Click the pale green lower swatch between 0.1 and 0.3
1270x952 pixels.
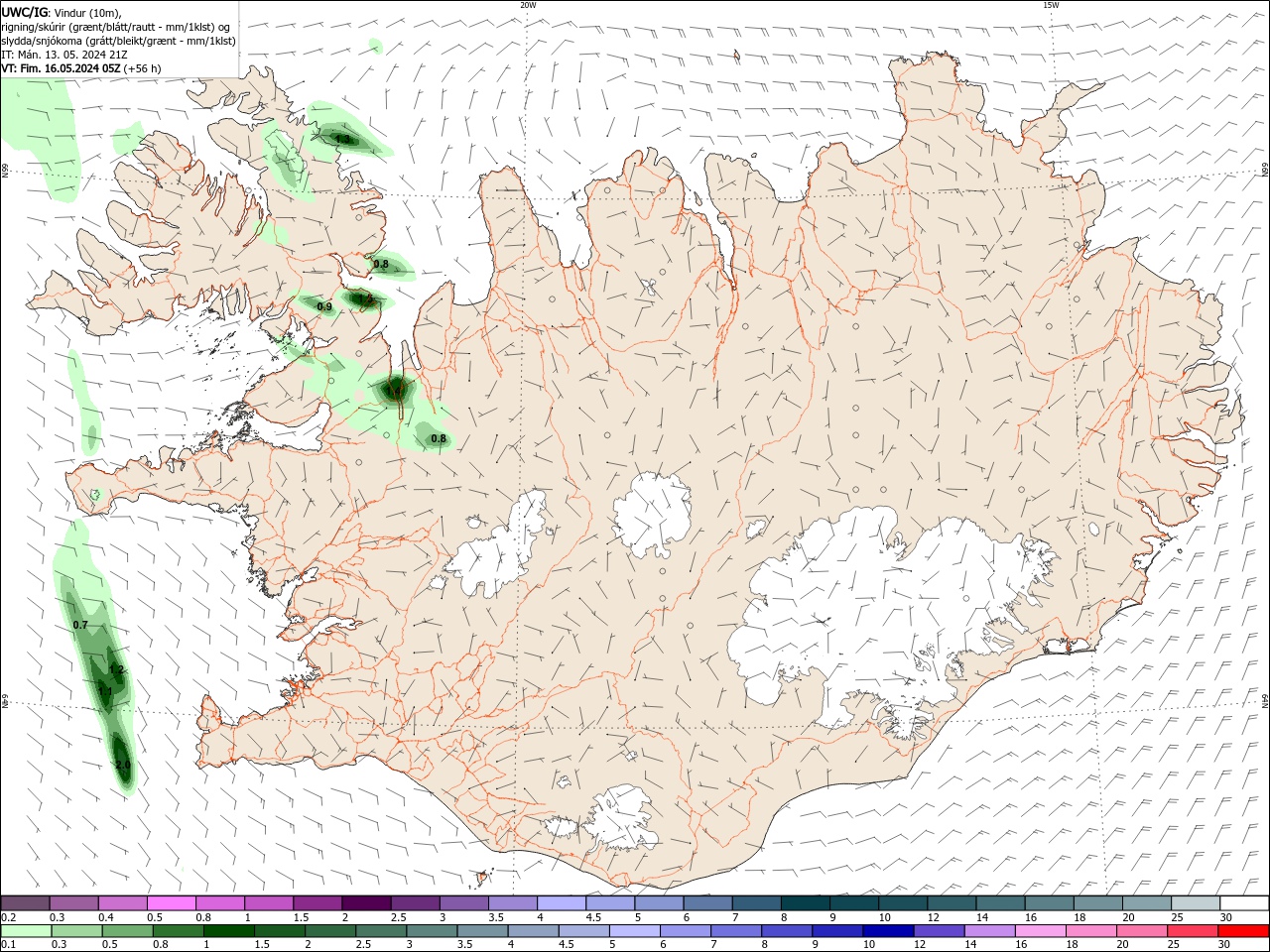point(26,931)
